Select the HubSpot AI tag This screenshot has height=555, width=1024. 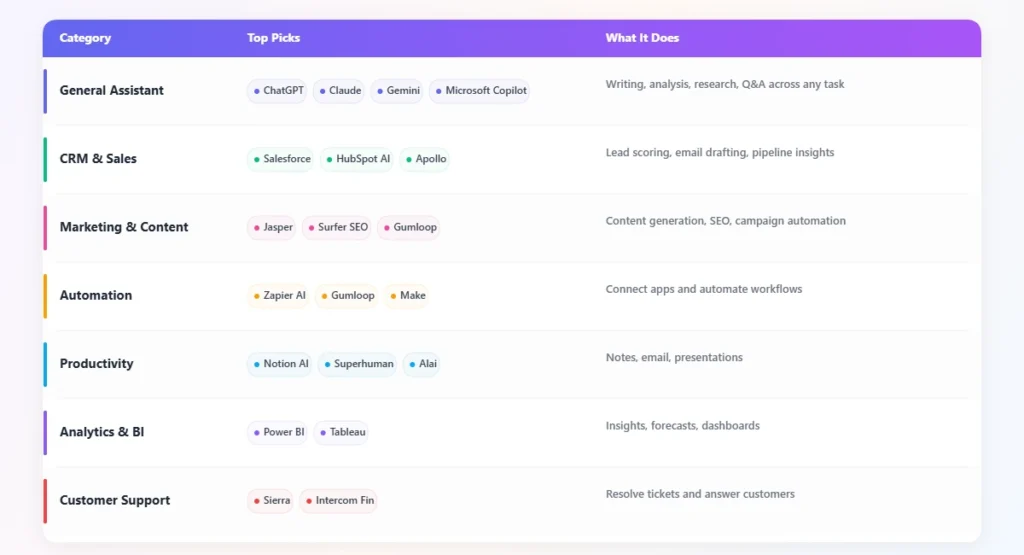point(357,159)
